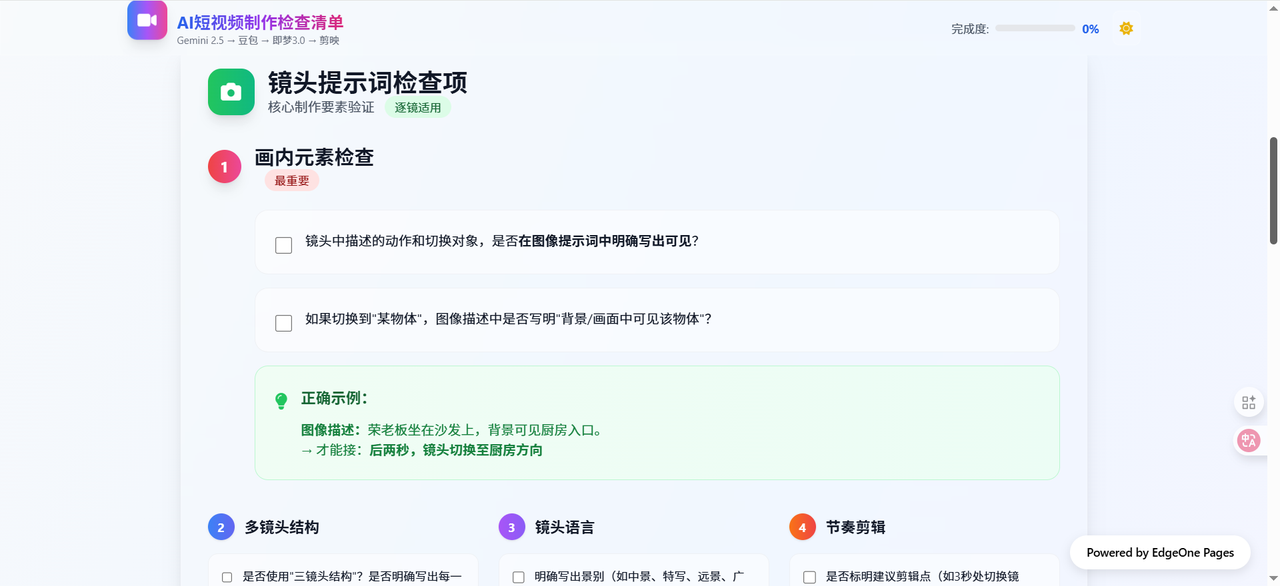Enable the 是否使用"三镜头结构" checkbox

pyautogui.click(x=227, y=577)
